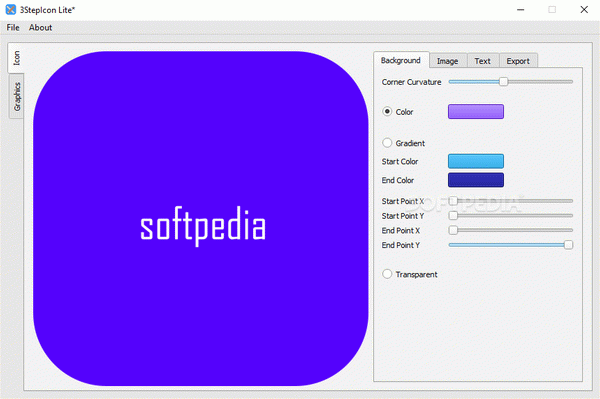Close the 3StepIcon Lite window
Image resolution: width=600 pixels, height=399 pixels.
[x=584, y=10]
